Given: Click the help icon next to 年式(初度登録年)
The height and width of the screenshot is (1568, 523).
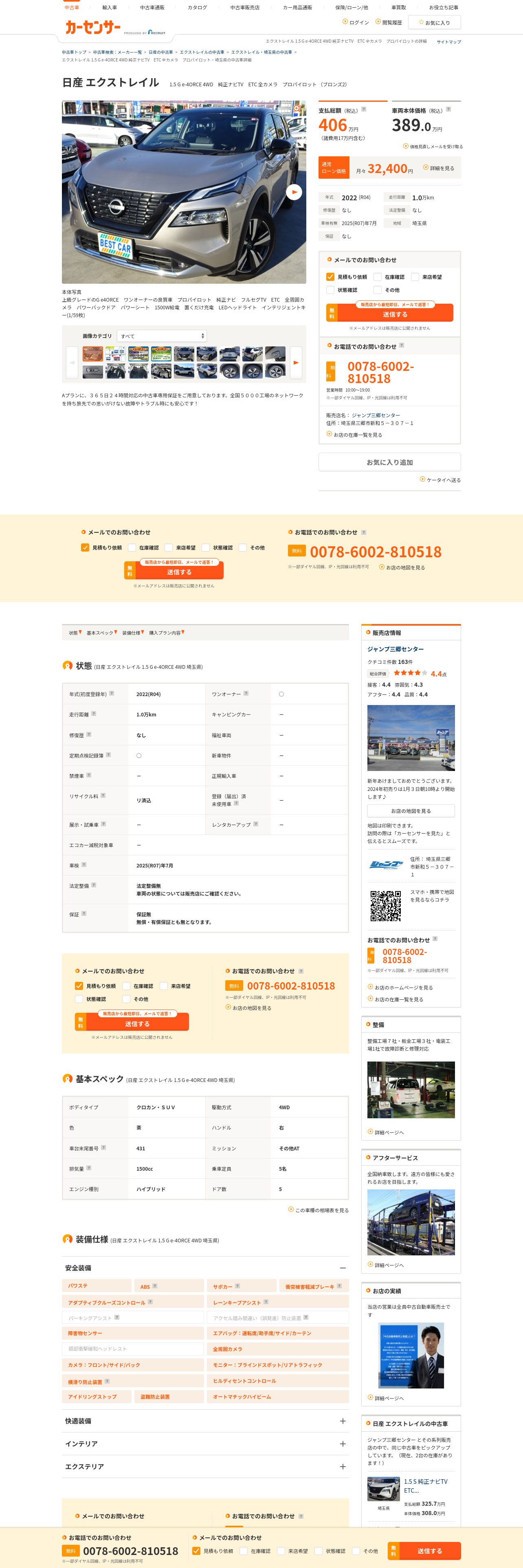Looking at the screenshot, I should click(x=112, y=693).
